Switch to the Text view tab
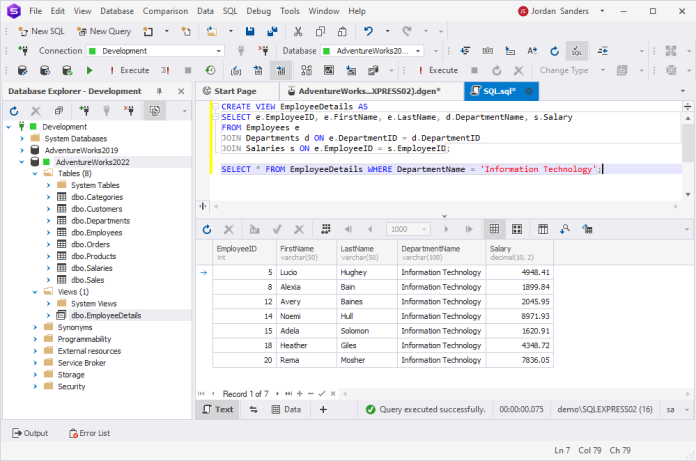The image size is (696, 461). (218, 410)
